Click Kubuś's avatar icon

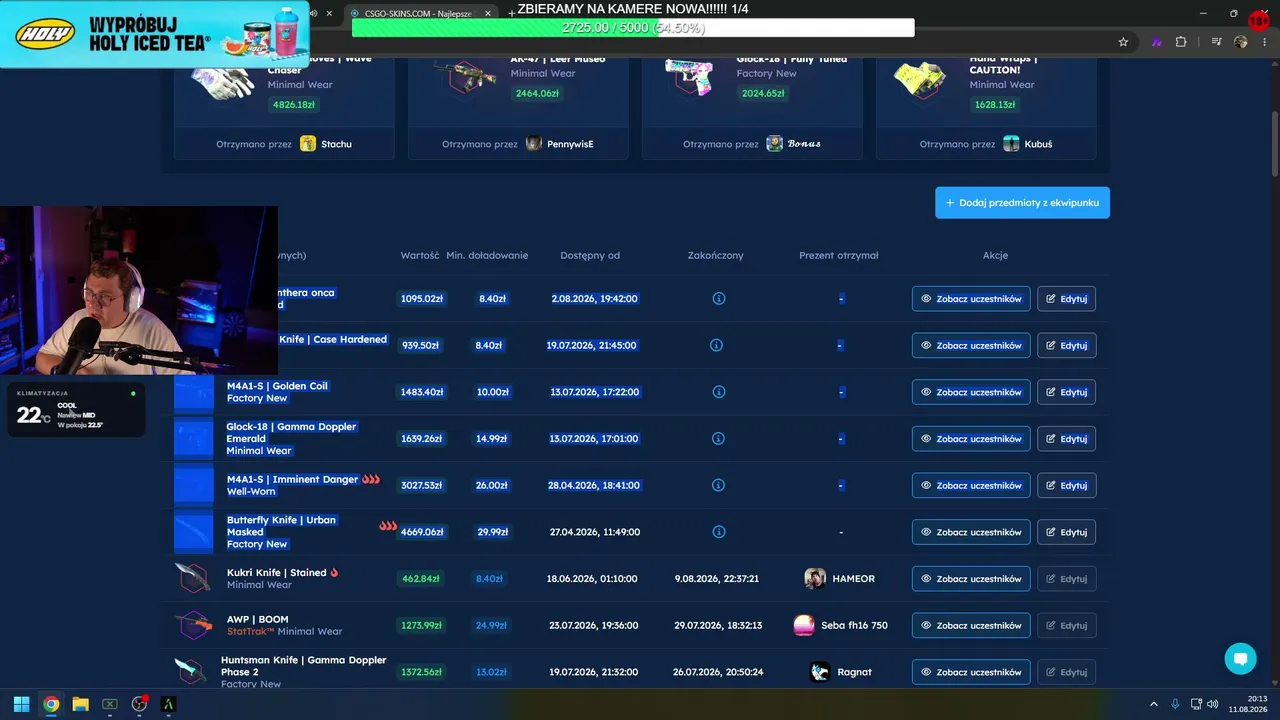1012,144
